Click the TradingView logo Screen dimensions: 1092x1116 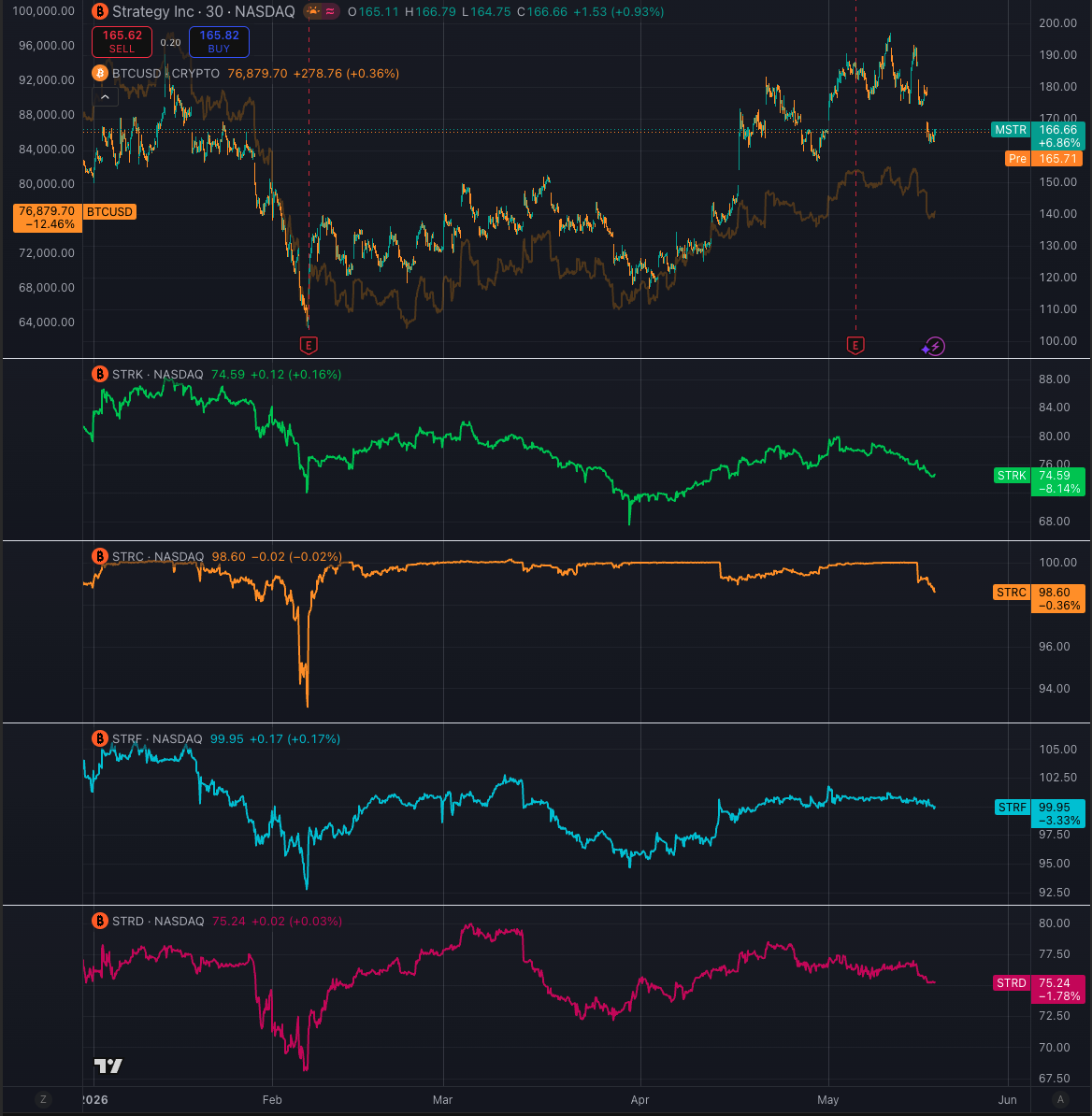[x=108, y=1066]
